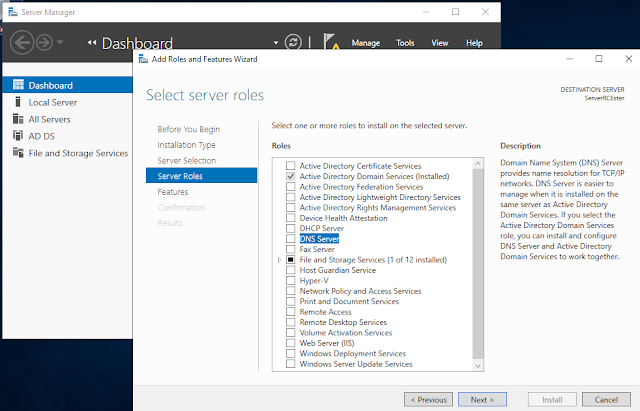Click the AD DS sidebar icon
Viewport: 640px width, 411px height.
pos(18,136)
